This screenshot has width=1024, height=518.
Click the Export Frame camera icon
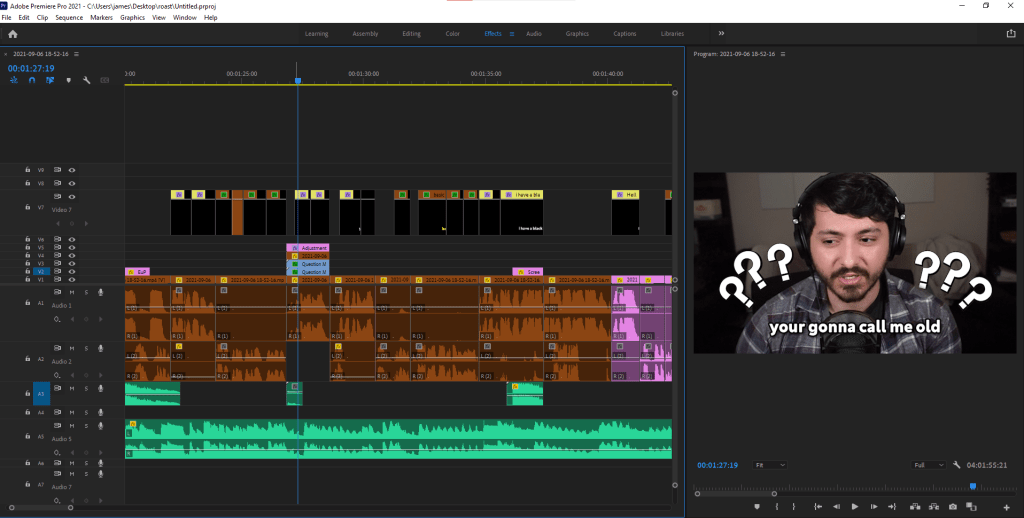click(x=953, y=507)
